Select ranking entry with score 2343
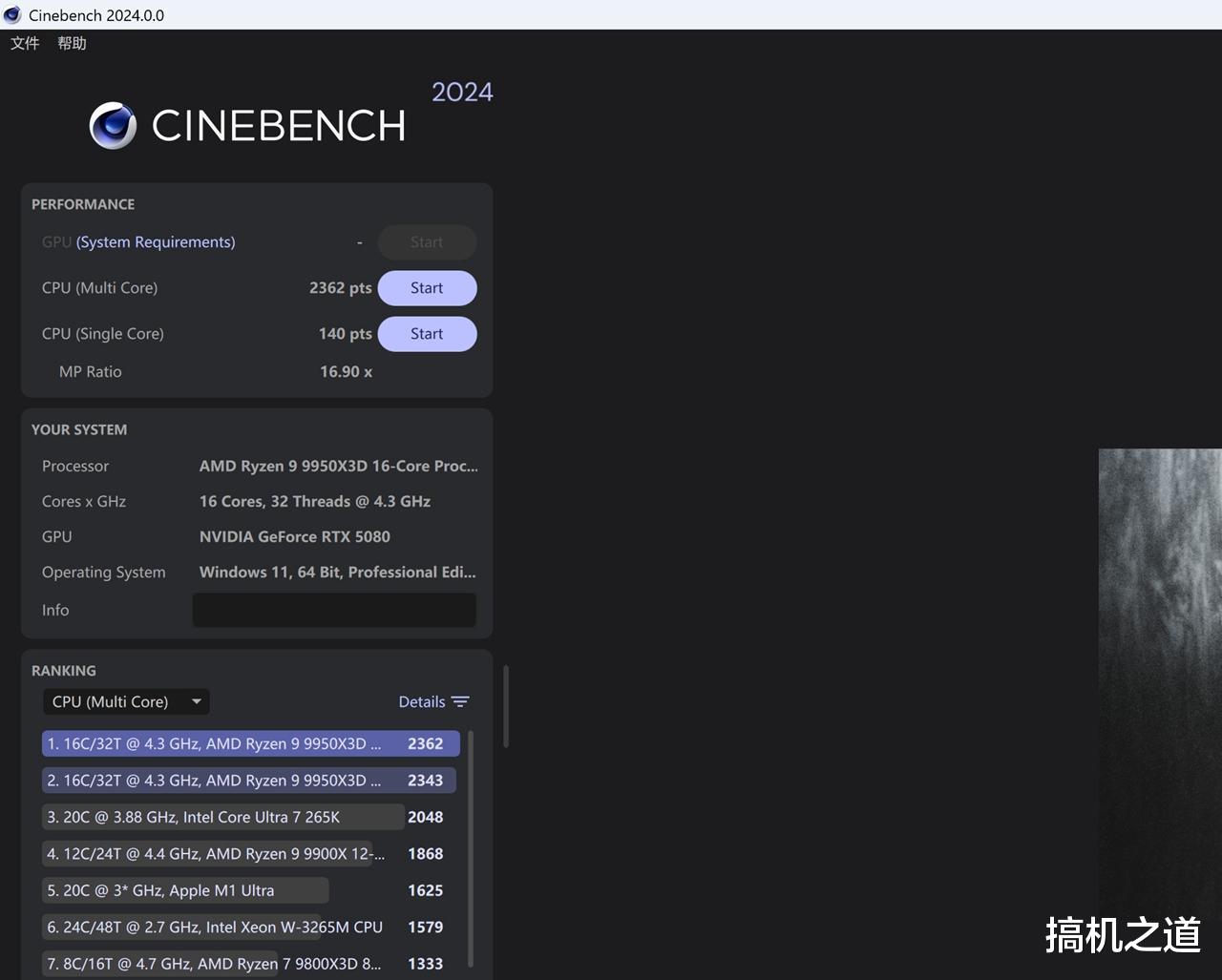1222x980 pixels. click(x=251, y=781)
